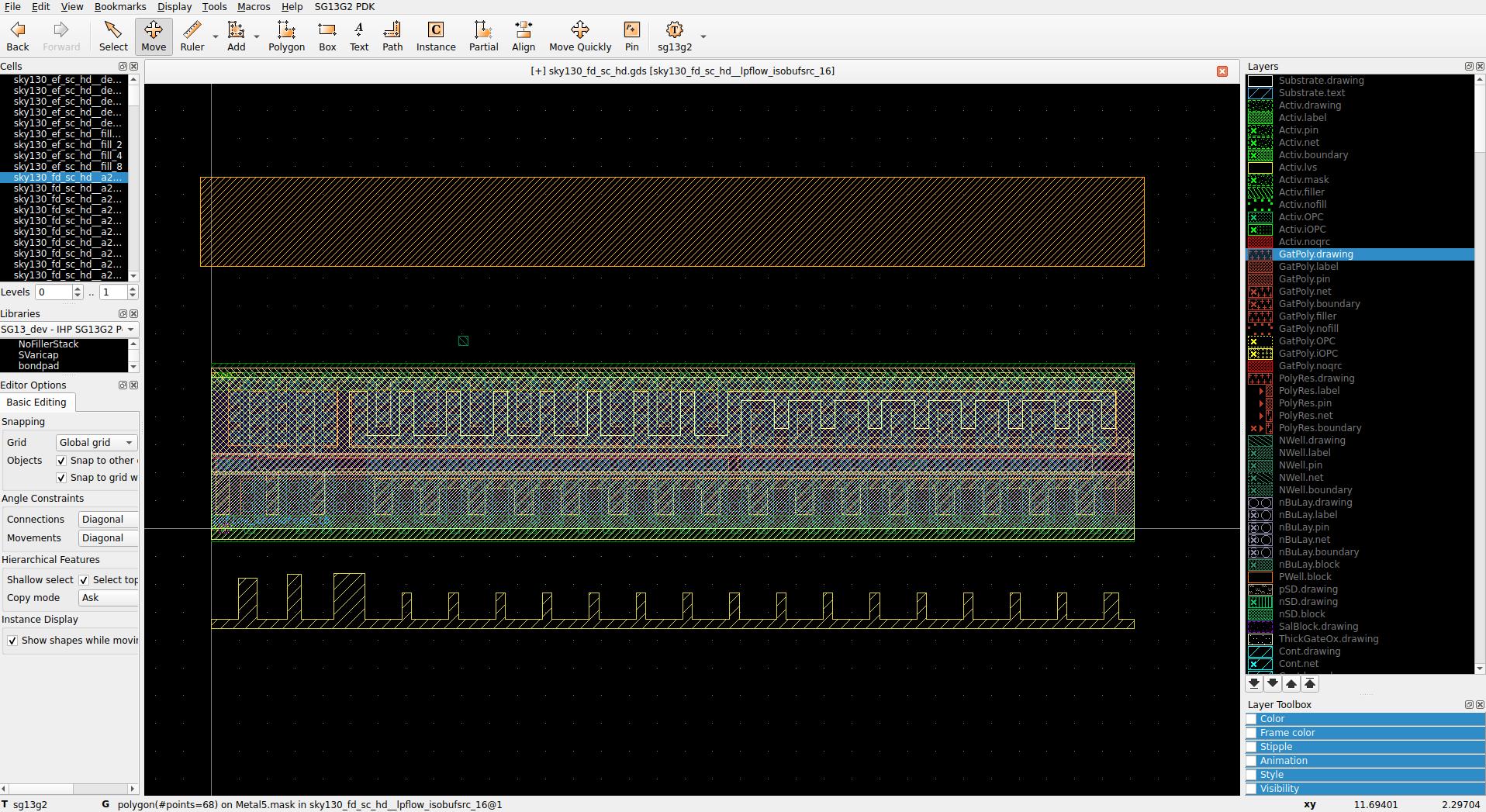Pick the Align tool
This screenshot has height=812, width=1486.
[x=523, y=36]
